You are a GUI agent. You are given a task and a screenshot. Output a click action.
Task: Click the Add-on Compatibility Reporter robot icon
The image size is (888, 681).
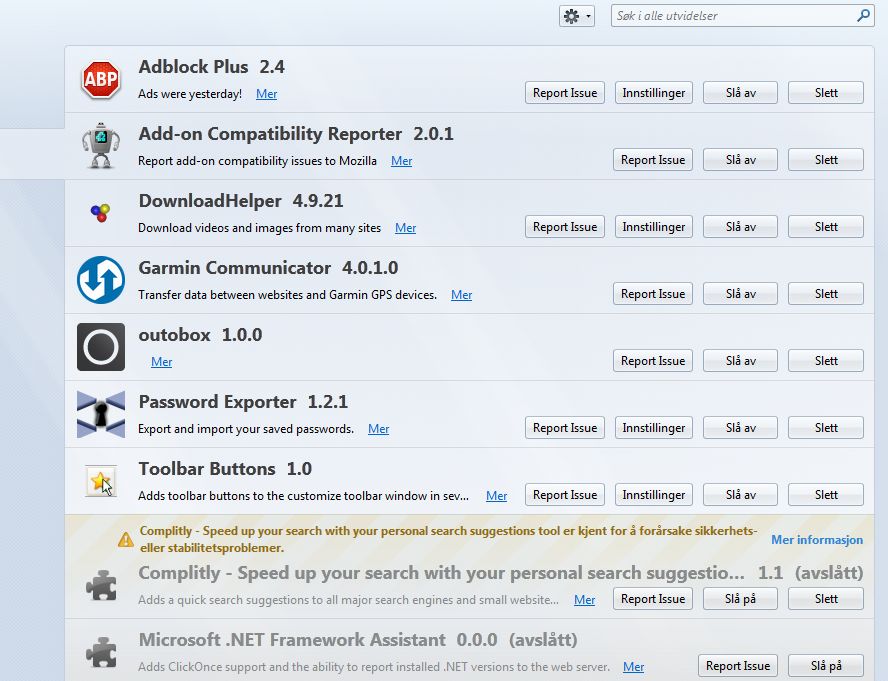coord(101,146)
